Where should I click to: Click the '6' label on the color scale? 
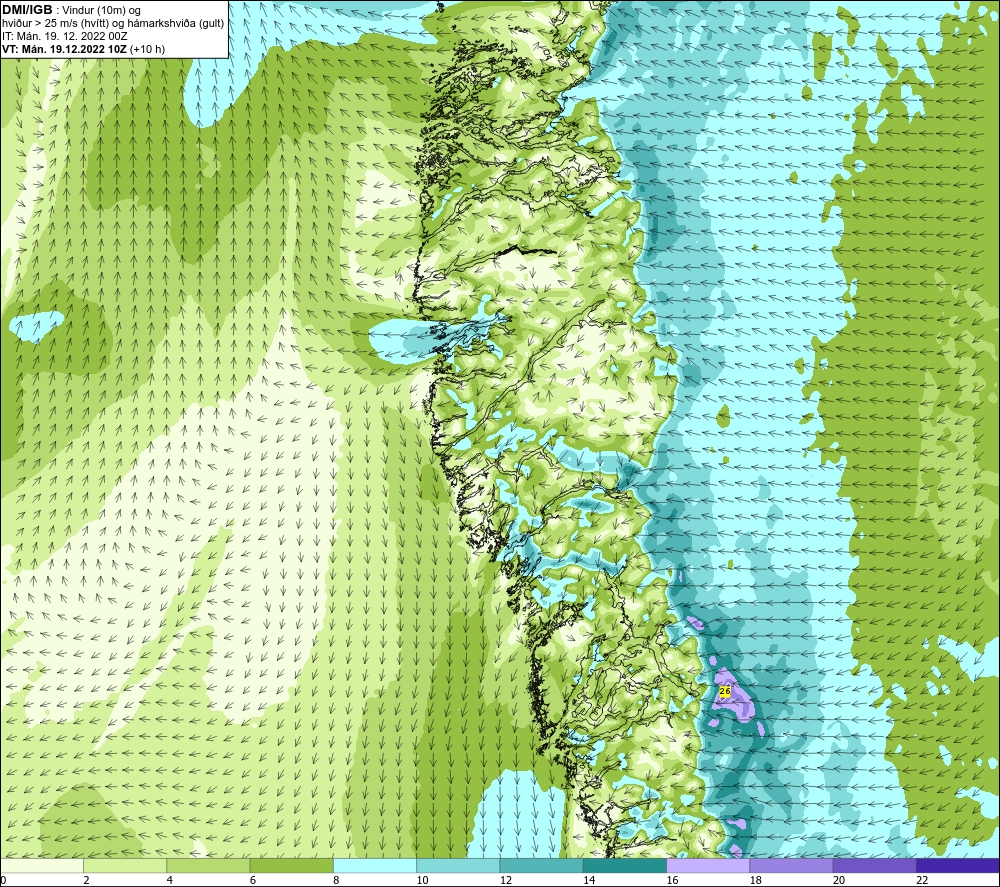(x=253, y=880)
